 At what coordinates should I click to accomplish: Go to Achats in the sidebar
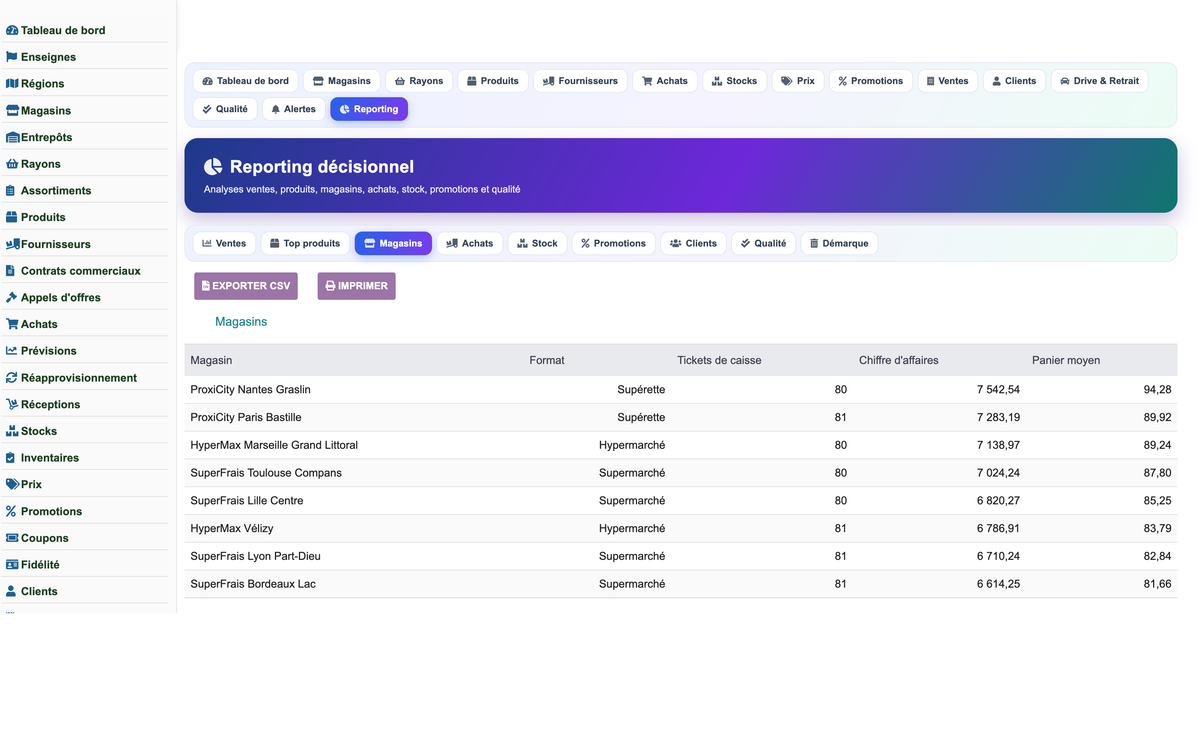[x=86, y=324]
